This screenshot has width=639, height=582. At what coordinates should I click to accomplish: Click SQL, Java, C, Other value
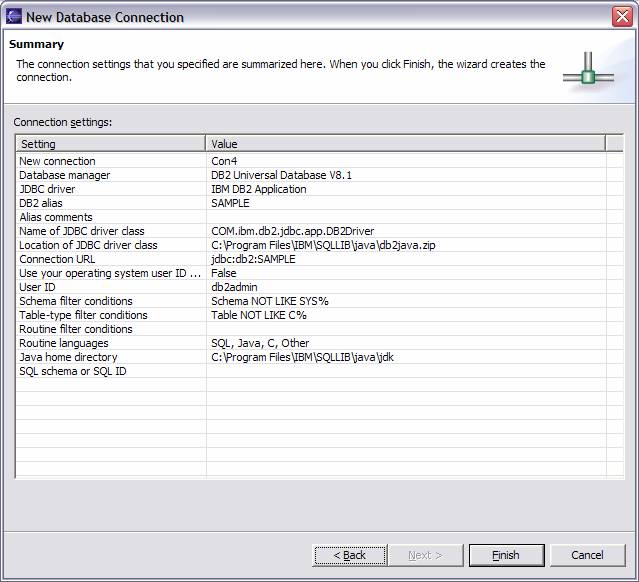pos(260,343)
